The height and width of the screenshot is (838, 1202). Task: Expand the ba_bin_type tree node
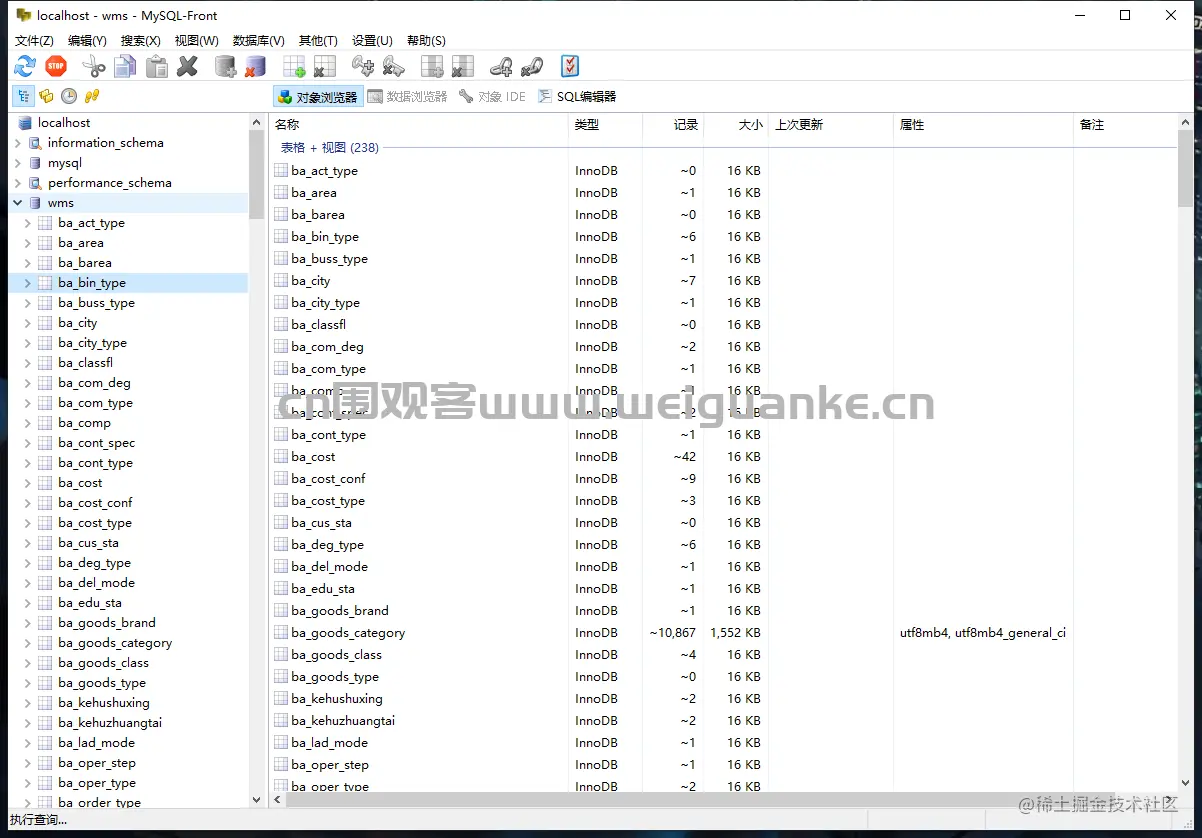[x=28, y=283]
